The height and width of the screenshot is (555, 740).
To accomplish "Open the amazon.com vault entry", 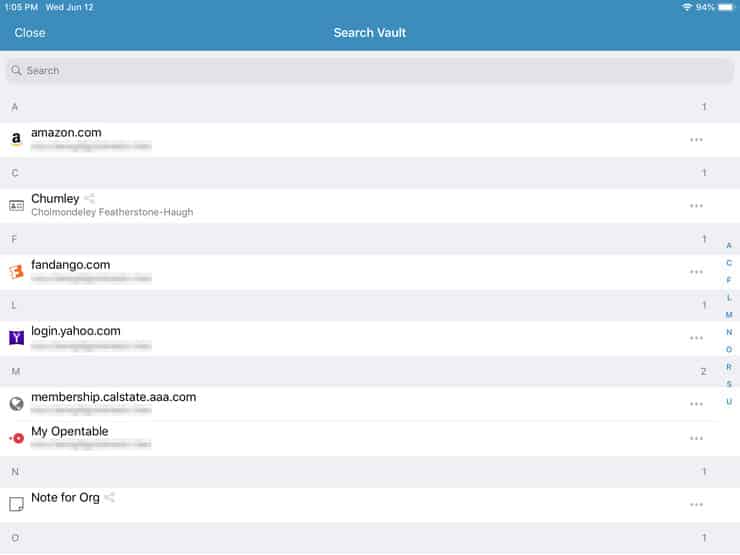I will tap(370, 140).
